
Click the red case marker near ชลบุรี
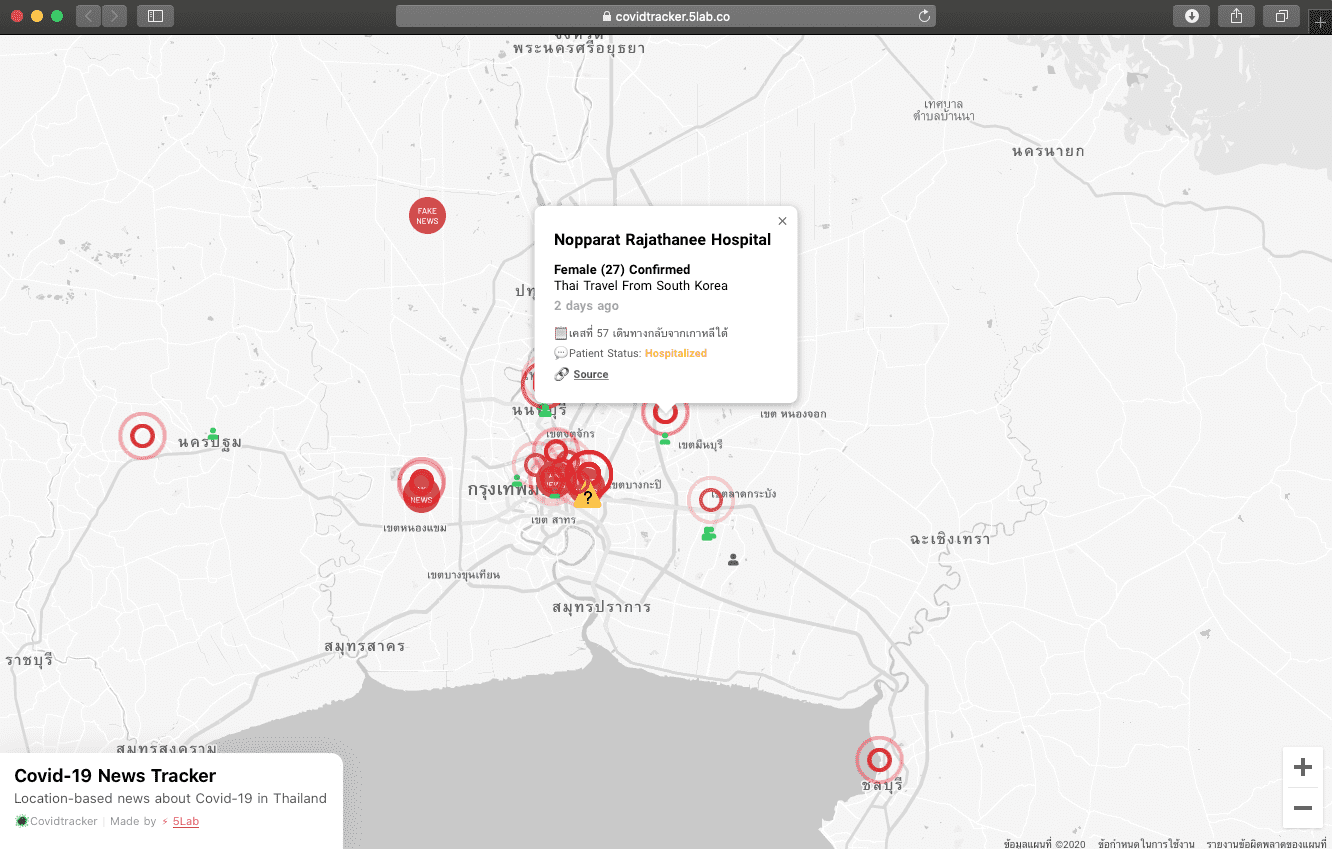pyautogui.click(x=879, y=758)
